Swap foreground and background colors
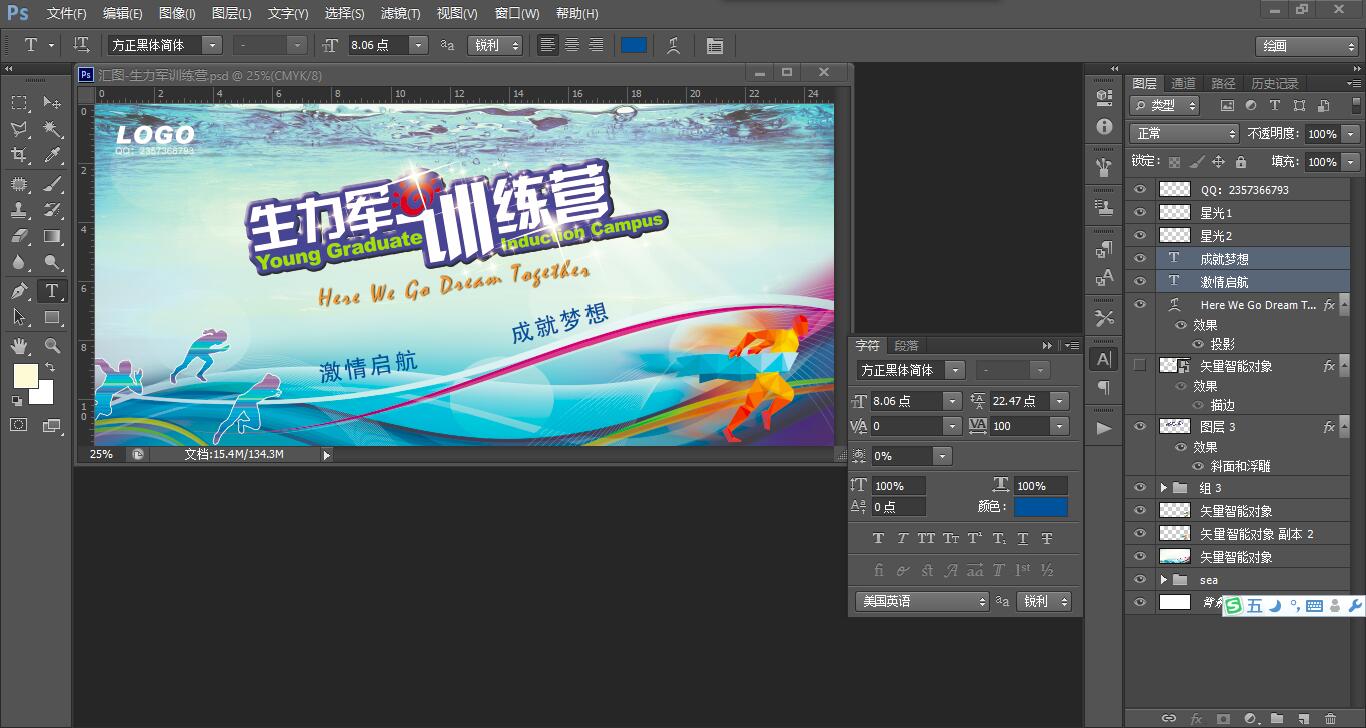 coord(49,367)
